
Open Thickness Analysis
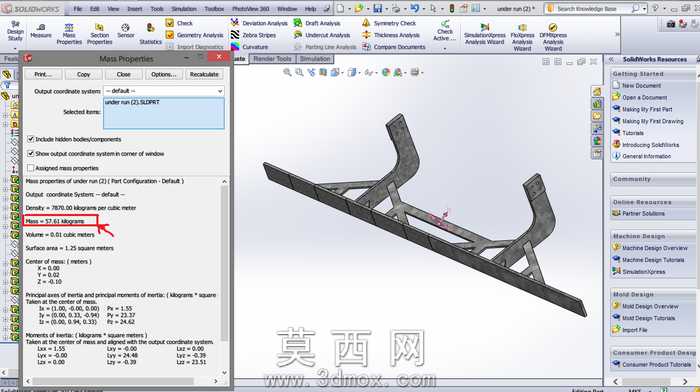pos(391,35)
